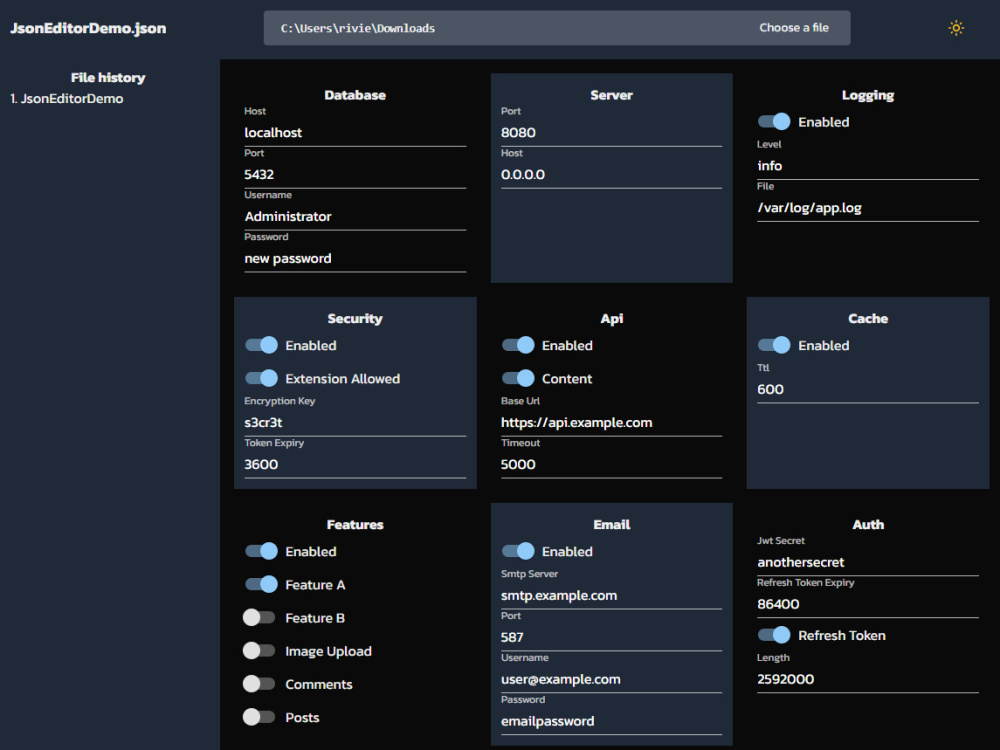Switch theme with the sun icon
1000x750 pixels.
click(955, 28)
